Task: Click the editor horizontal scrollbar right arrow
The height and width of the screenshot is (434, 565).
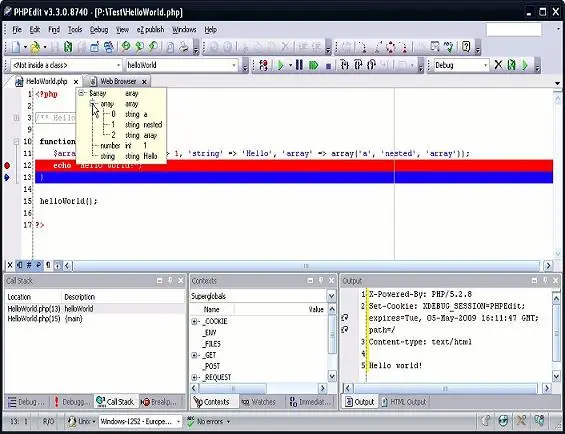Action: pyautogui.click(x=548, y=266)
